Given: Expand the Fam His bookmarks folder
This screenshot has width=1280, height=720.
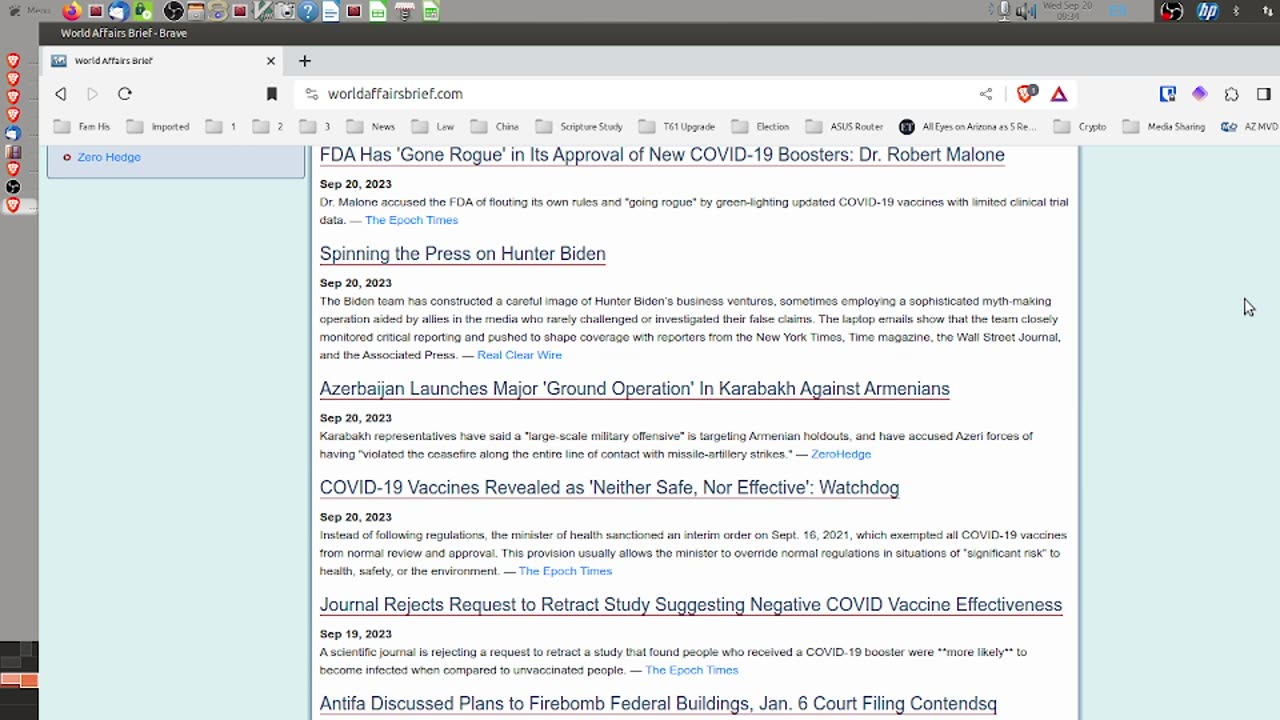Looking at the screenshot, I should [83, 127].
